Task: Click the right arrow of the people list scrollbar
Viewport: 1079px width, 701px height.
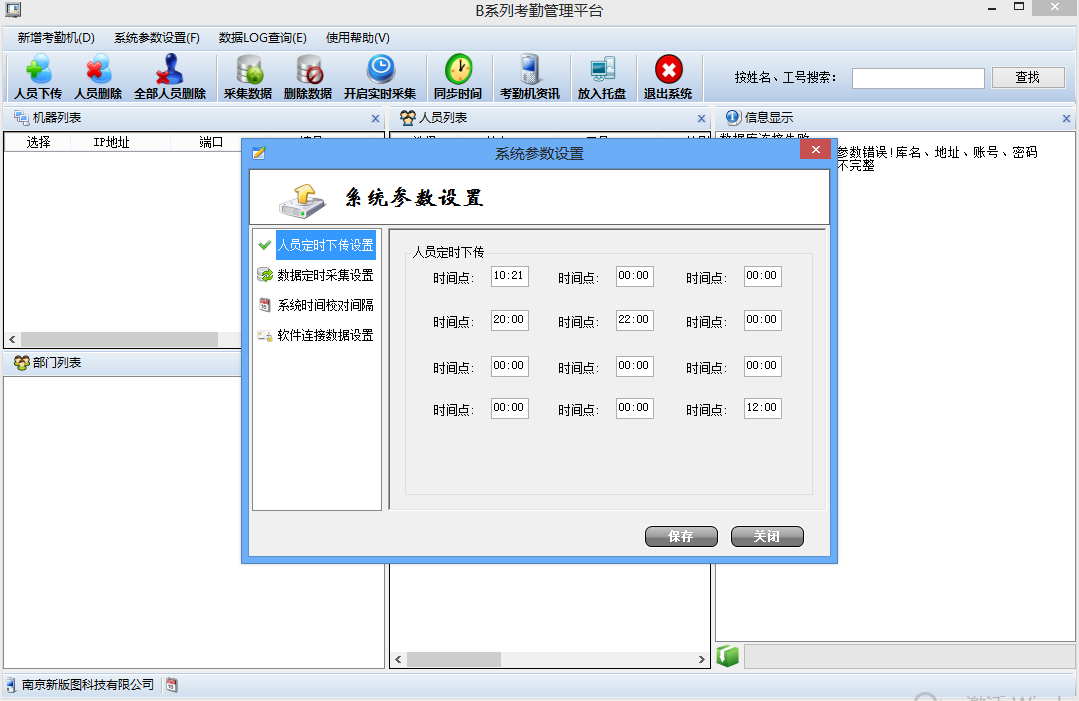Action: [x=701, y=659]
